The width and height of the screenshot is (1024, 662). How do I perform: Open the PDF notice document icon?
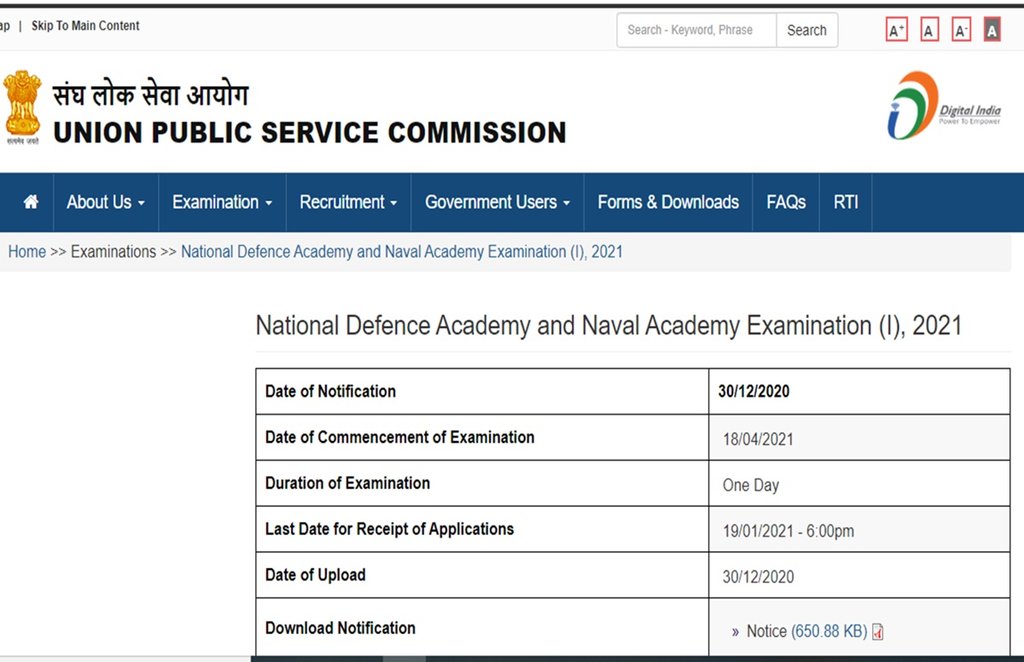coord(877,631)
